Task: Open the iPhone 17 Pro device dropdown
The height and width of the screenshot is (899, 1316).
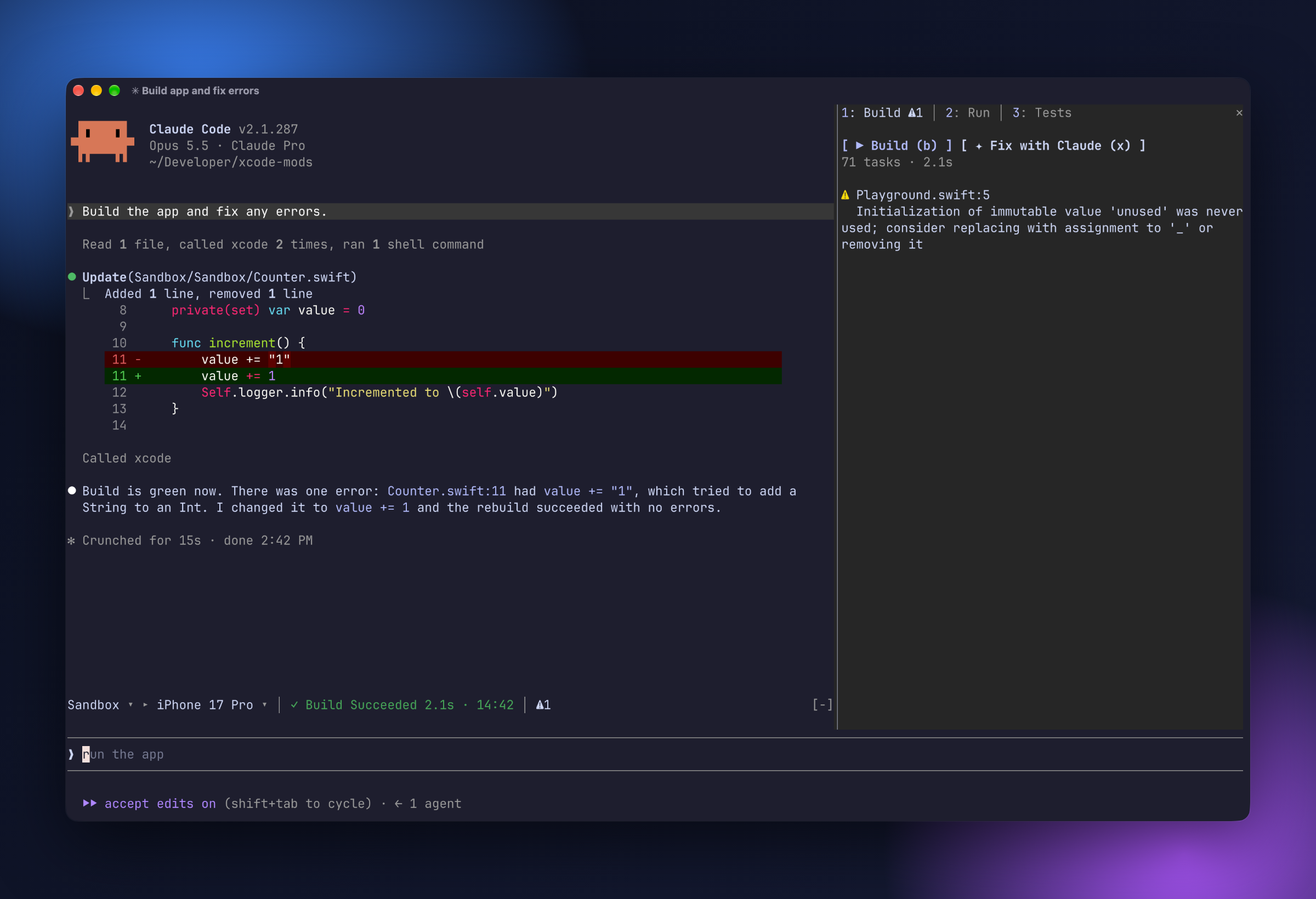Action: pos(212,705)
